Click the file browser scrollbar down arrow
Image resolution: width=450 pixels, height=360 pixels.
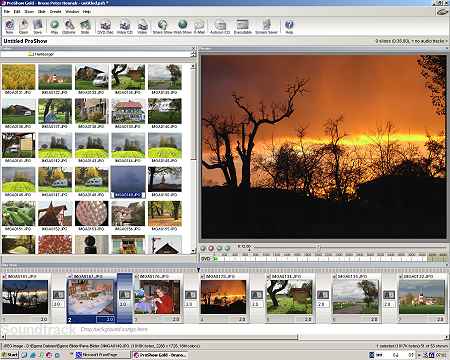click(x=193, y=251)
